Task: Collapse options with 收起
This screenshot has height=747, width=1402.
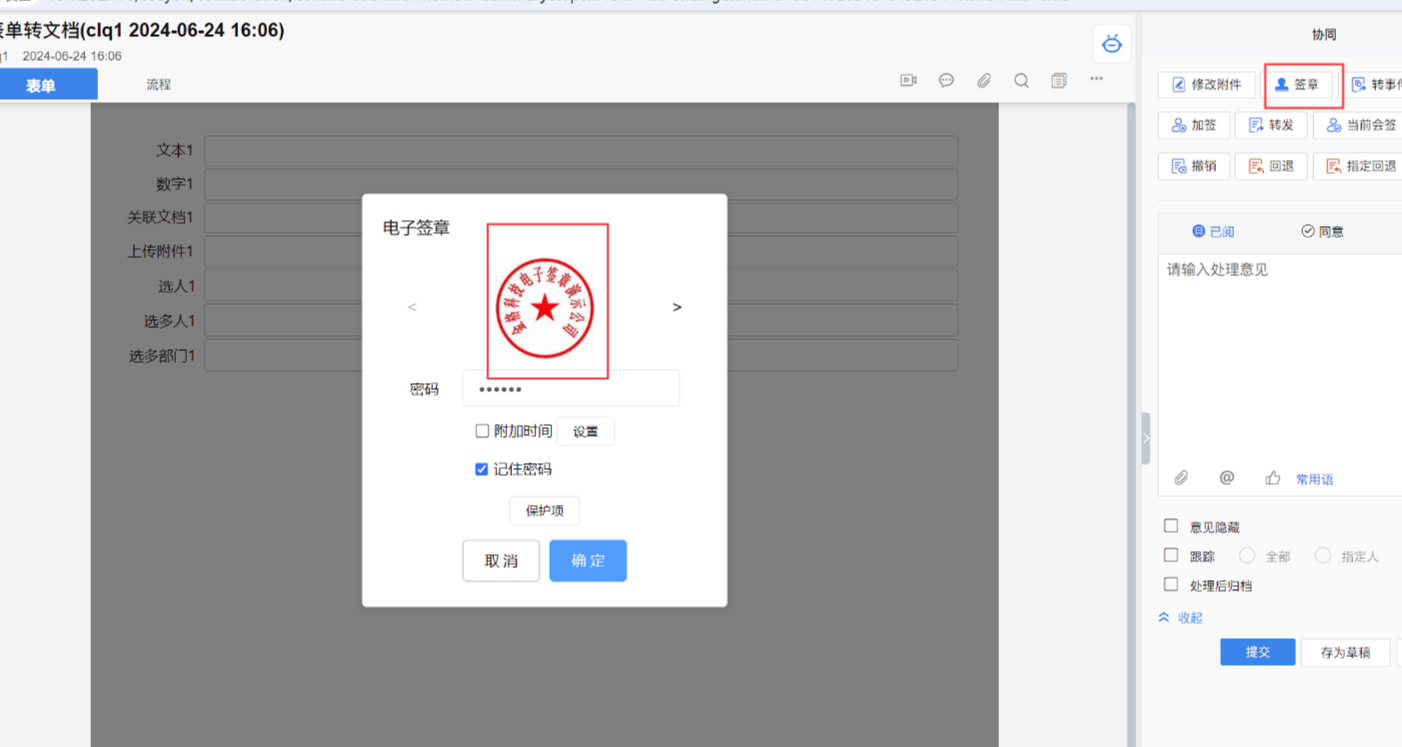Action: coord(1180,618)
